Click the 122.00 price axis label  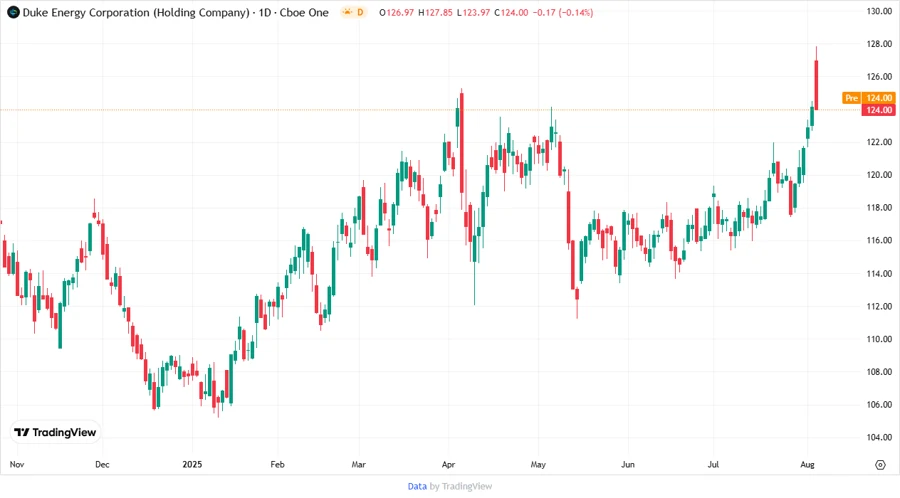[879, 142]
